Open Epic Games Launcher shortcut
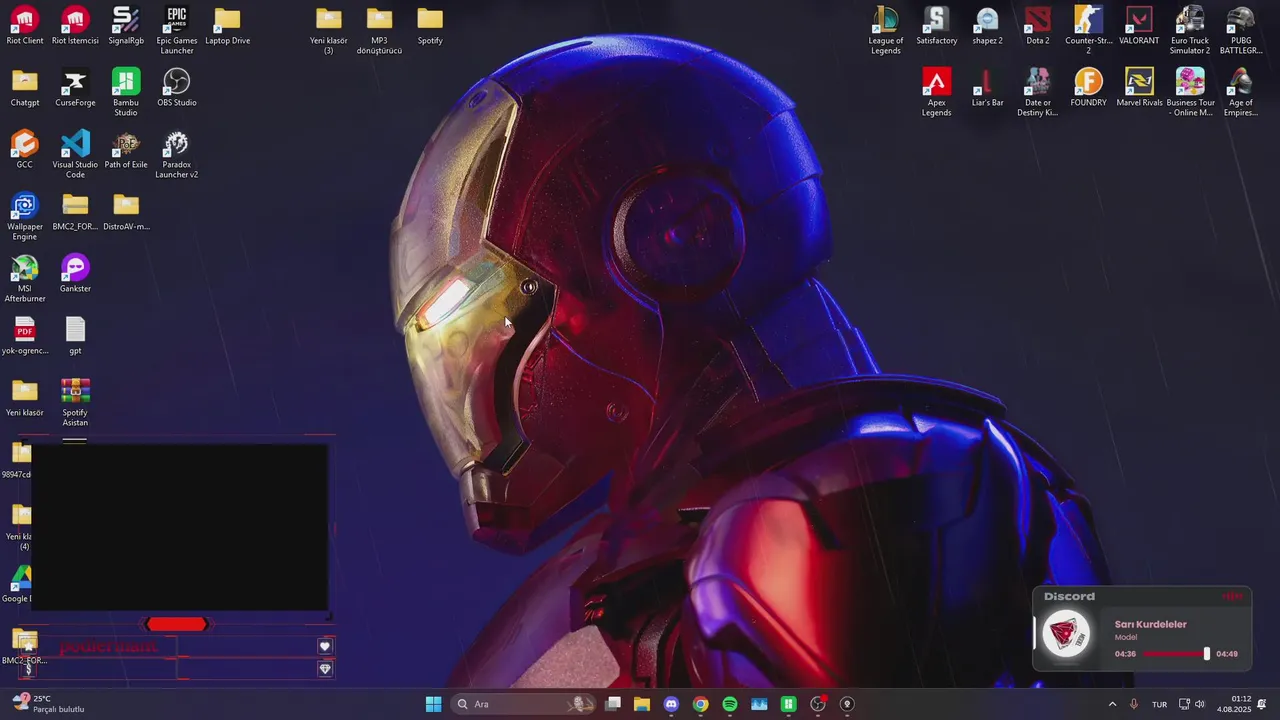1280x720 pixels. pyautogui.click(x=177, y=30)
